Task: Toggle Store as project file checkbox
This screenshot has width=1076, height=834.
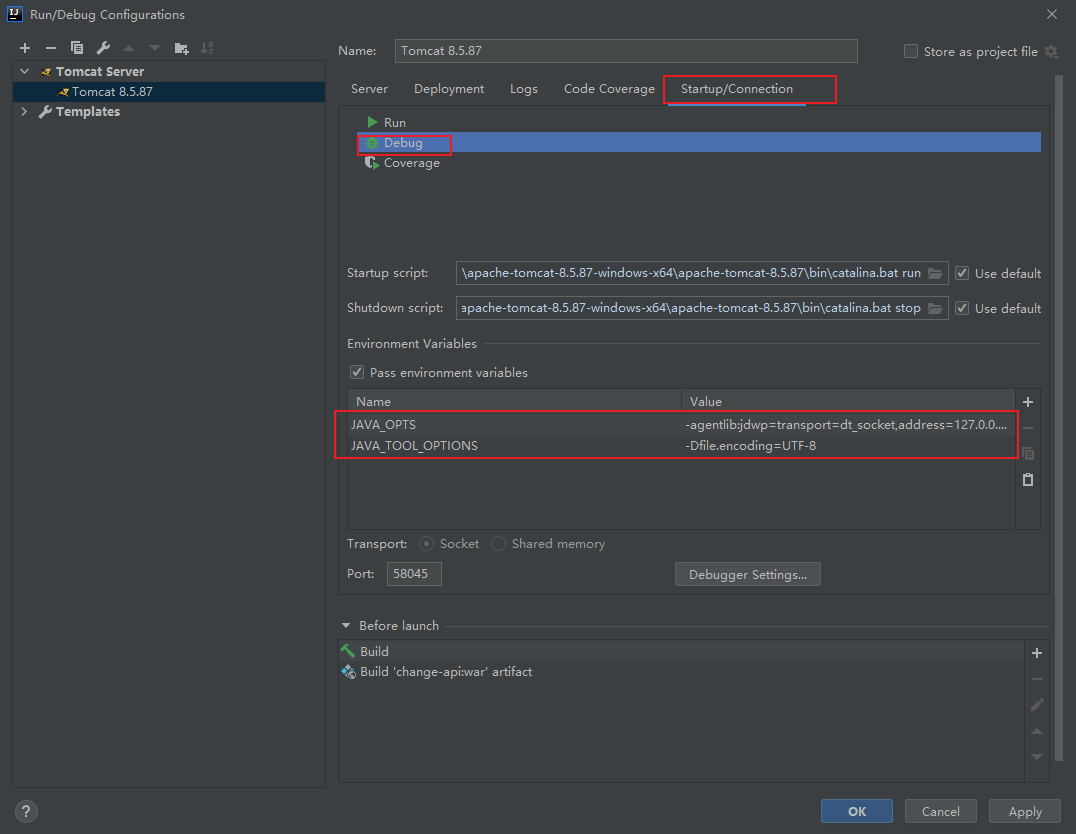Action: click(911, 51)
